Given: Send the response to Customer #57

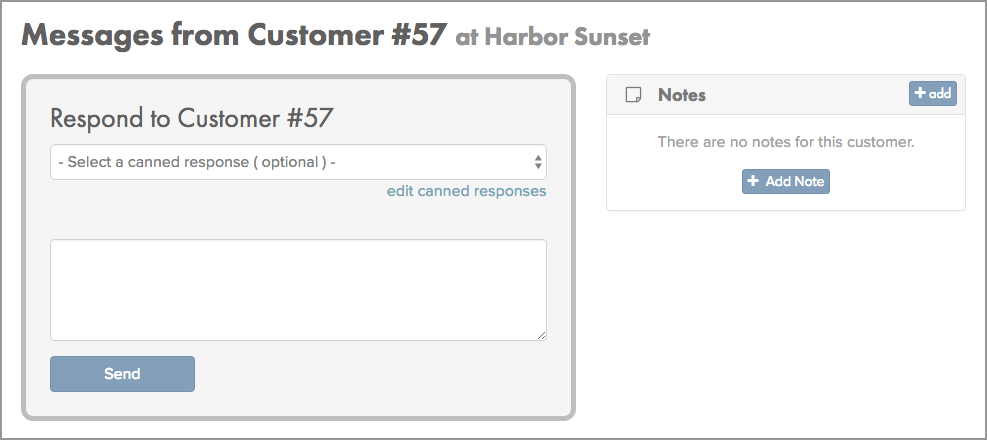Looking at the screenshot, I should point(122,374).
